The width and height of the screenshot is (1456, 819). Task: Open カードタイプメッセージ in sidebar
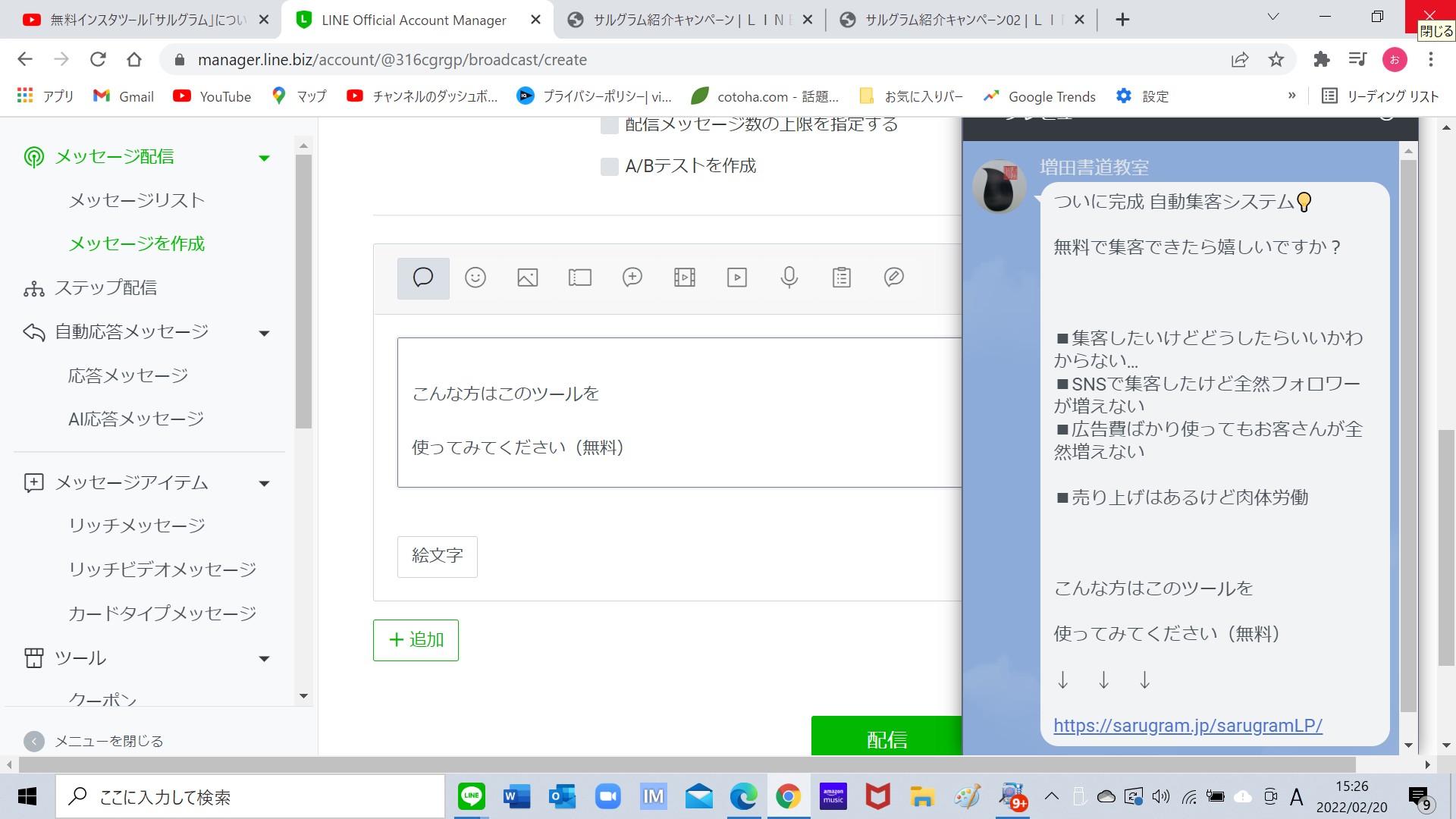click(162, 613)
